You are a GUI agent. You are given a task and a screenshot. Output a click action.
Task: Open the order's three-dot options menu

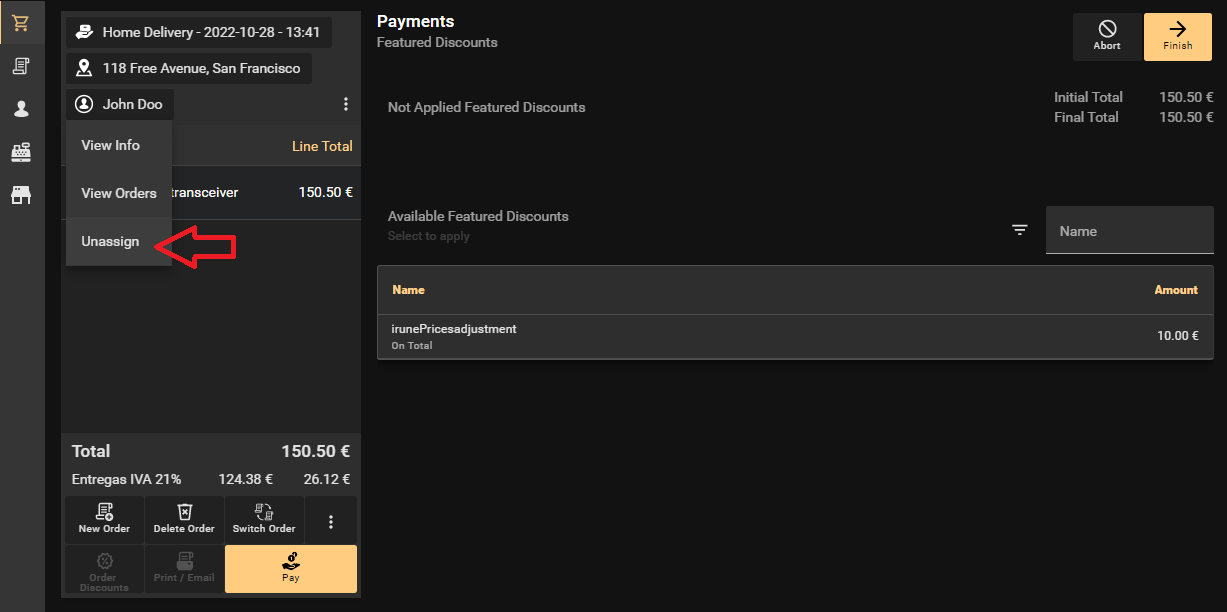point(346,104)
